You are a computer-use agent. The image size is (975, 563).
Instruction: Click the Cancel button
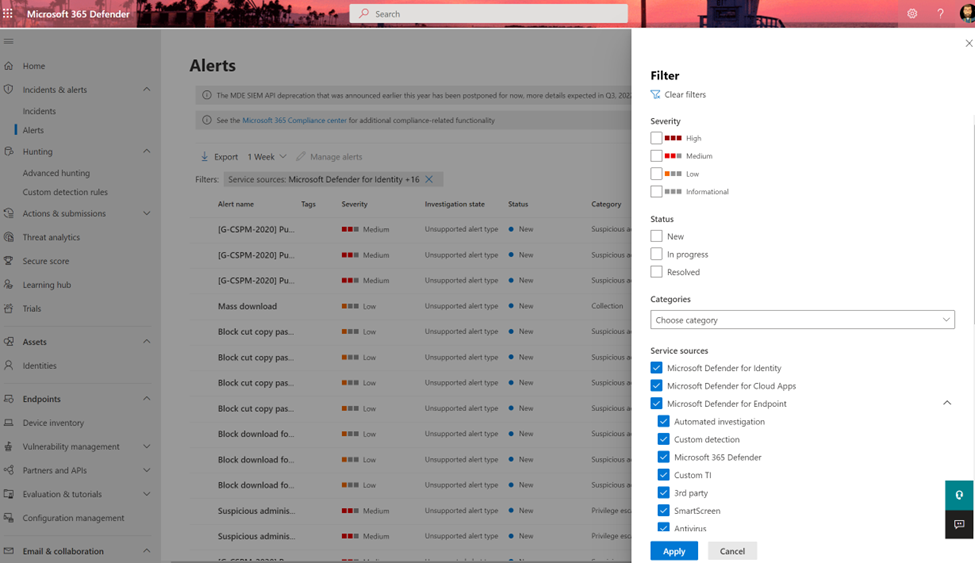[732, 551]
